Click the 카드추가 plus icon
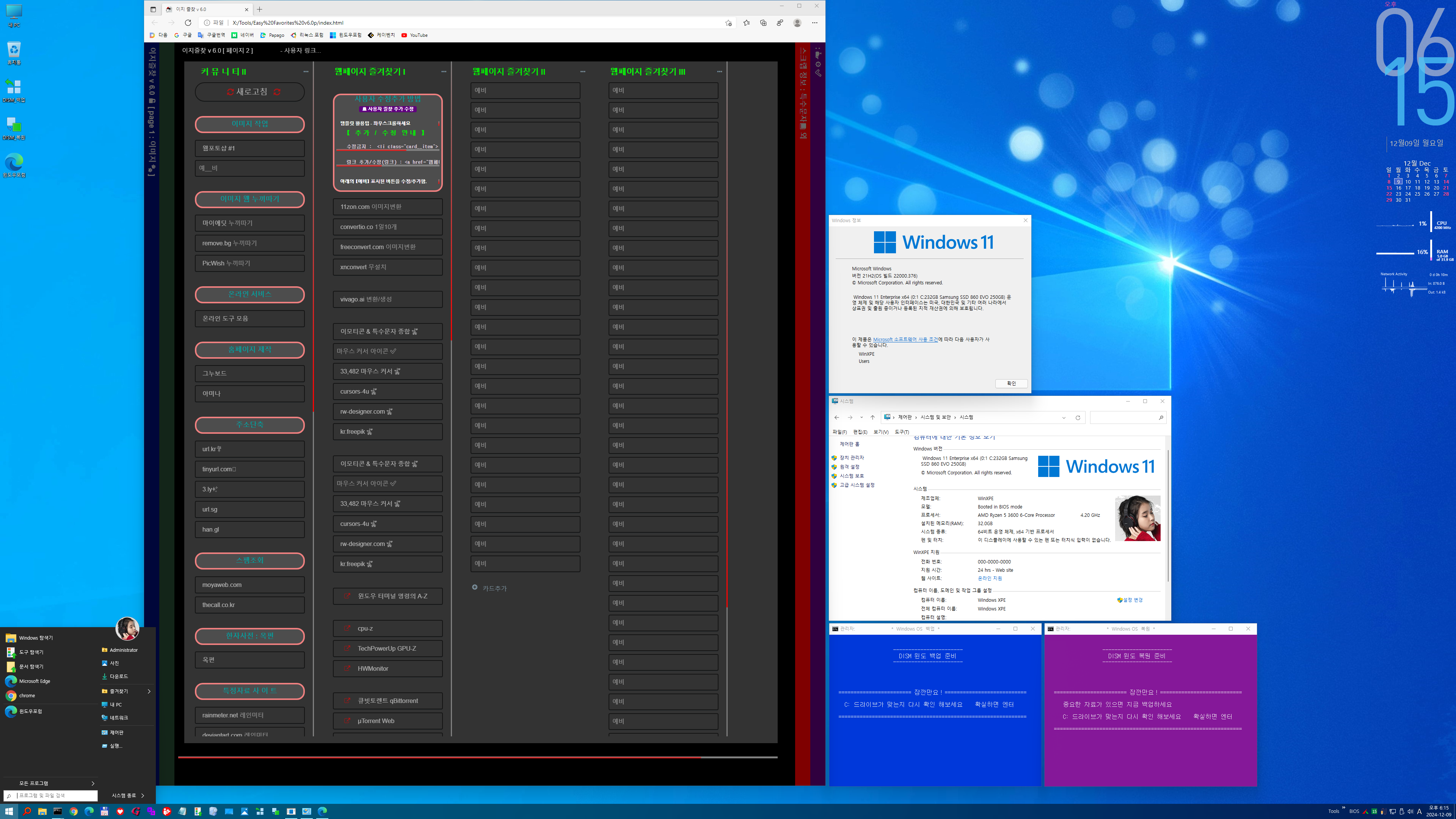Image resolution: width=1456 pixels, height=819 pixels. (475, 587)
